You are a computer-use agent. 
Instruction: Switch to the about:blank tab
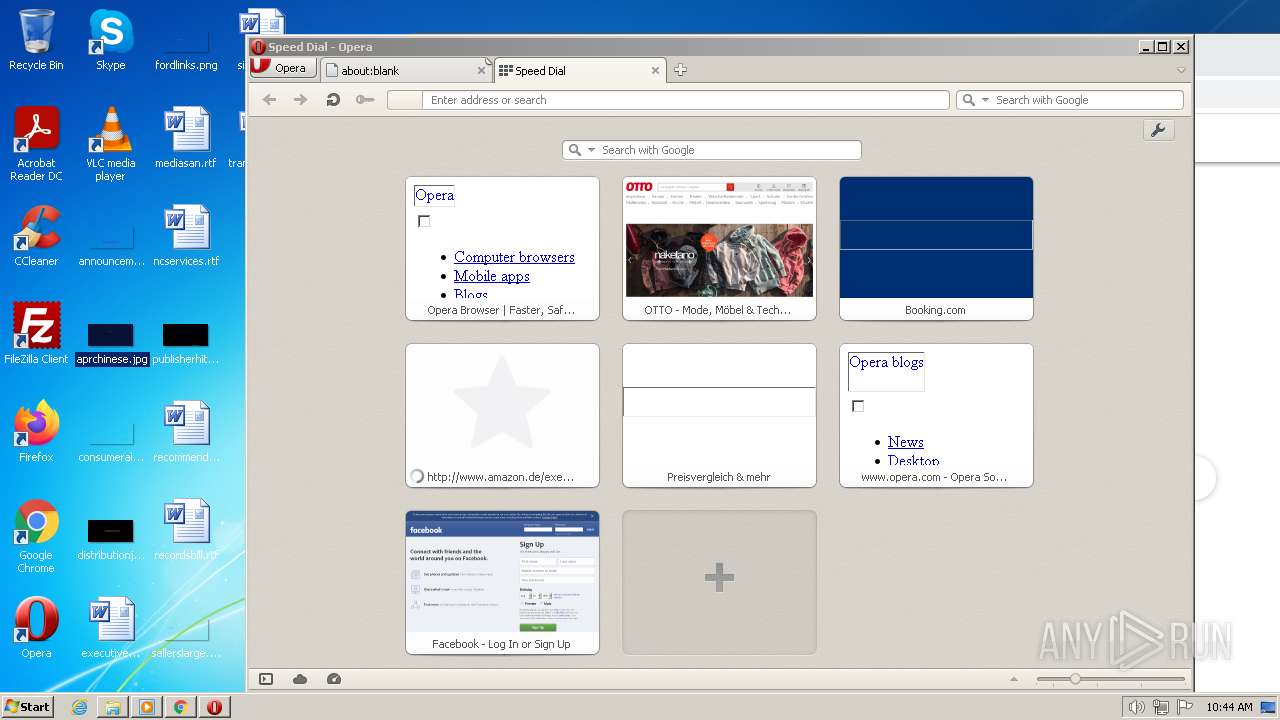(406, 70)
